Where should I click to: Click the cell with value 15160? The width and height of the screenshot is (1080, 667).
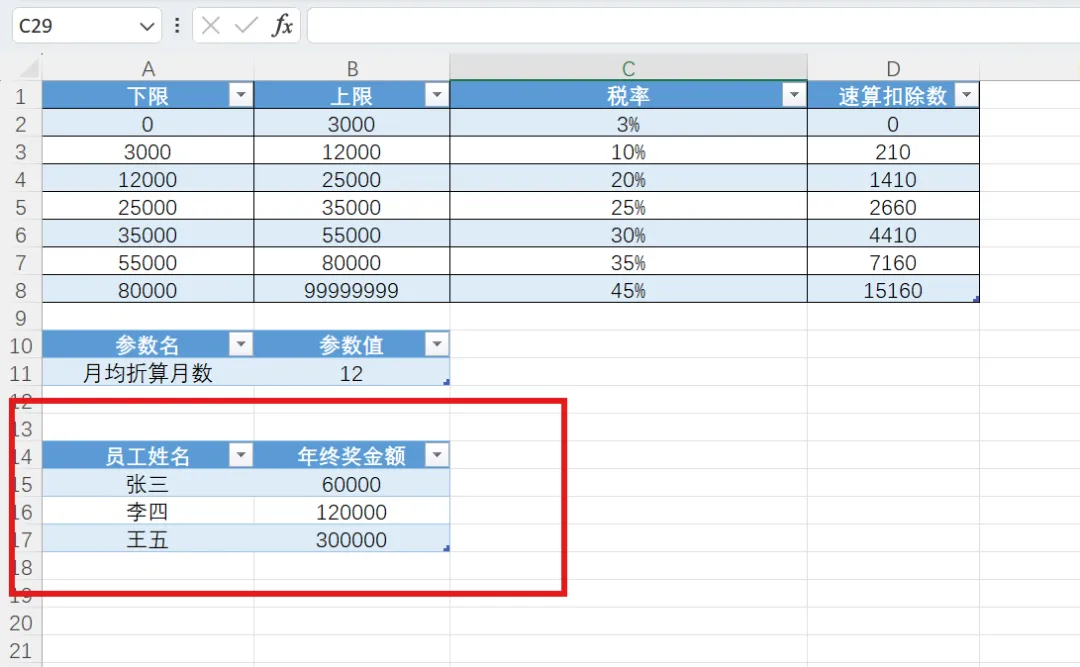coord(893,289)
